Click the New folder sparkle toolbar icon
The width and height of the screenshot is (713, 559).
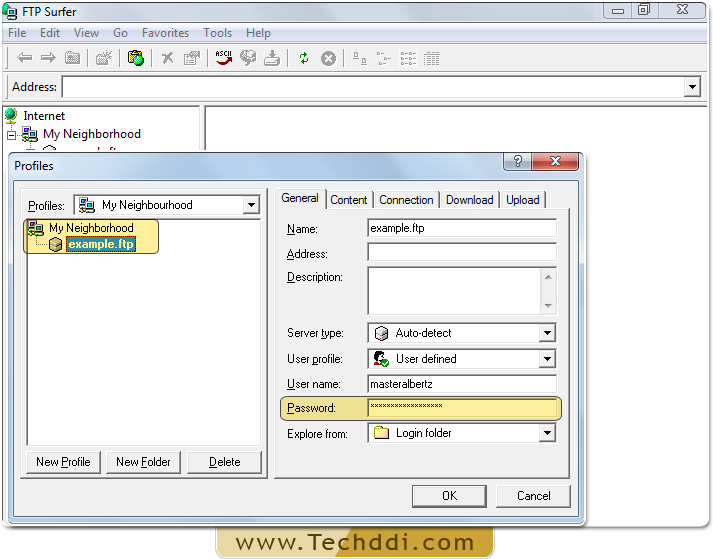[x=104, y=58]
